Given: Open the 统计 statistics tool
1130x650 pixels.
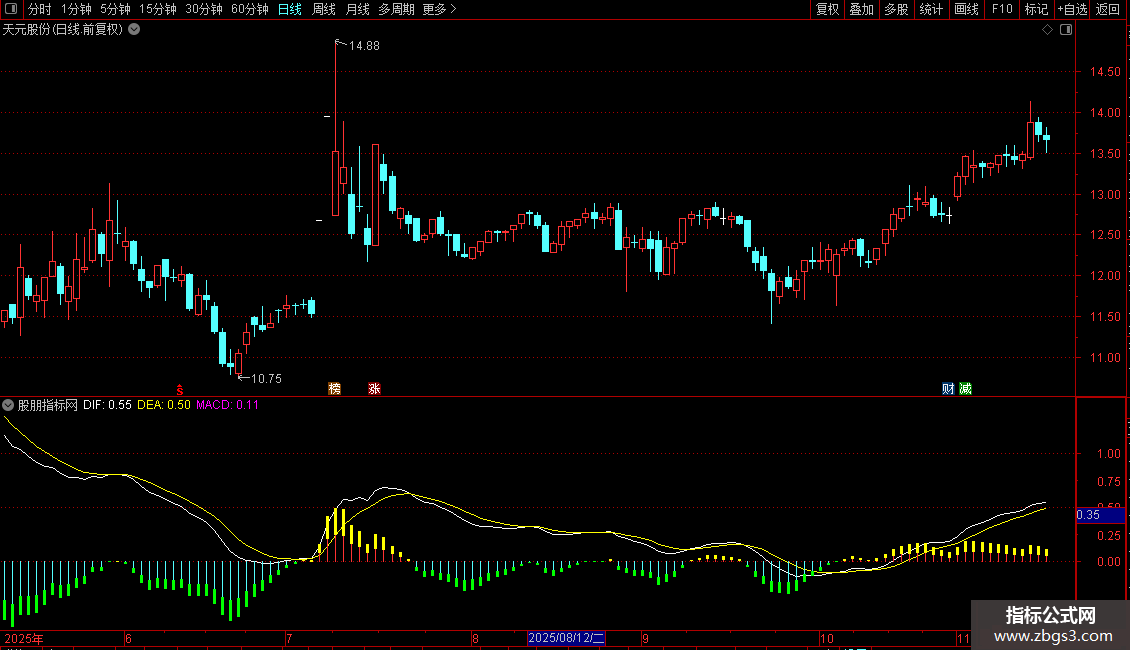Looking at the screenshot, I should [931, 9].
